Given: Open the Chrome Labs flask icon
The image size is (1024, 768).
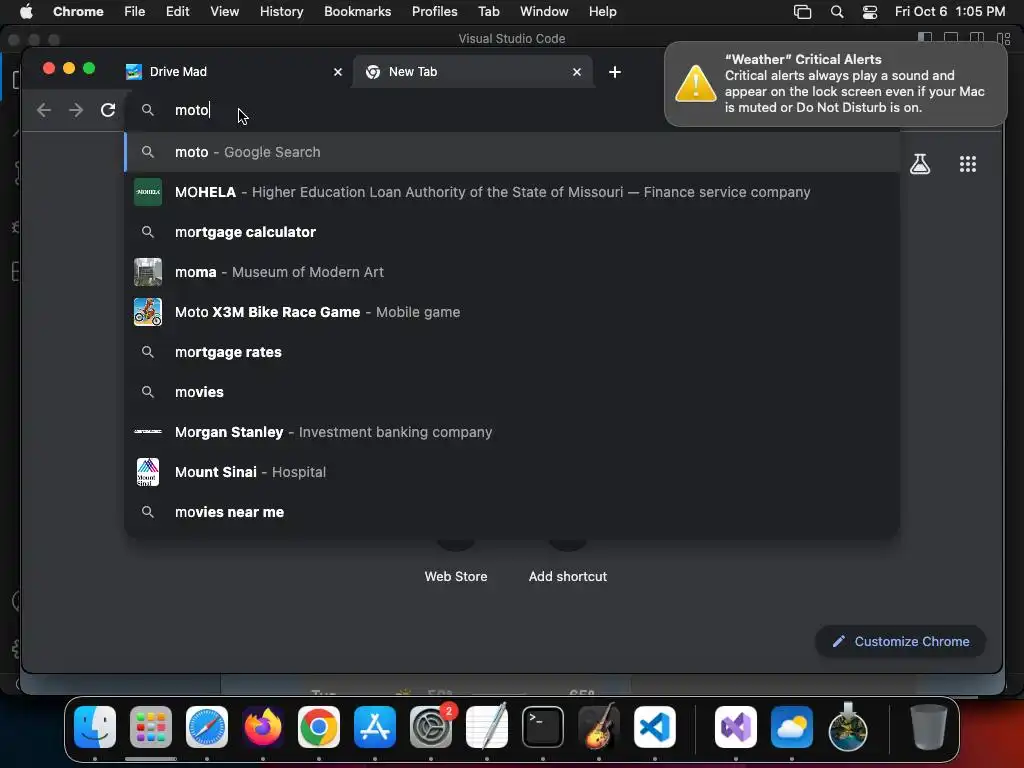Looking at the screenshot, I should (920, 164).
